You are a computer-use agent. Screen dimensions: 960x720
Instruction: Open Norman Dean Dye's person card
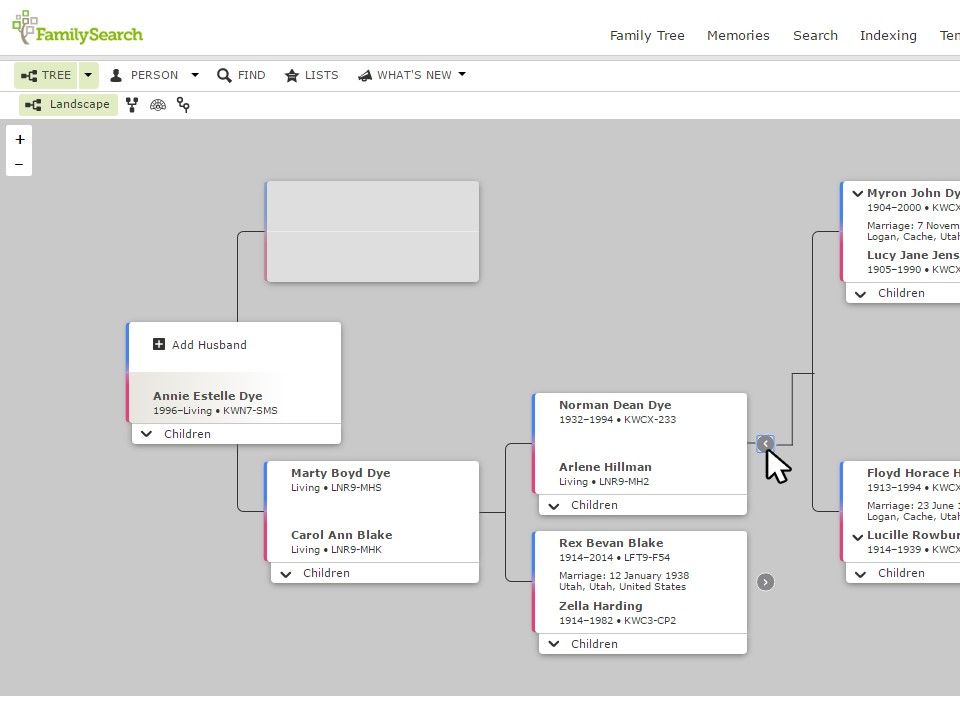[615, 405]
